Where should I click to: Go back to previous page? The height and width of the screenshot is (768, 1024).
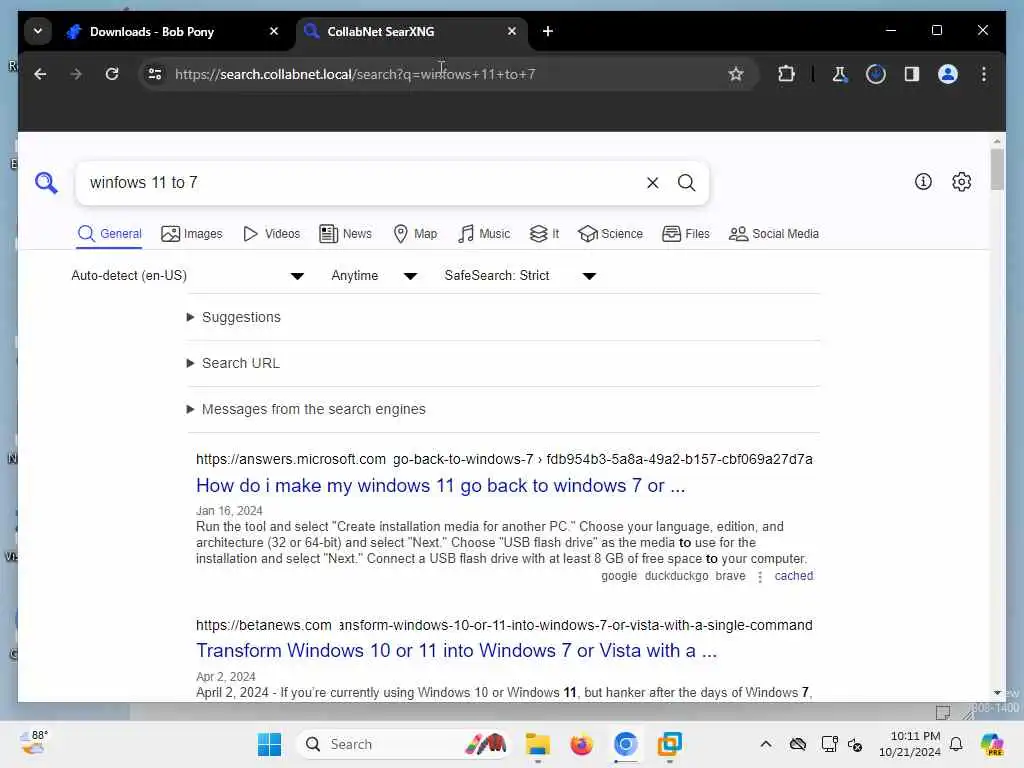[40, 74]
